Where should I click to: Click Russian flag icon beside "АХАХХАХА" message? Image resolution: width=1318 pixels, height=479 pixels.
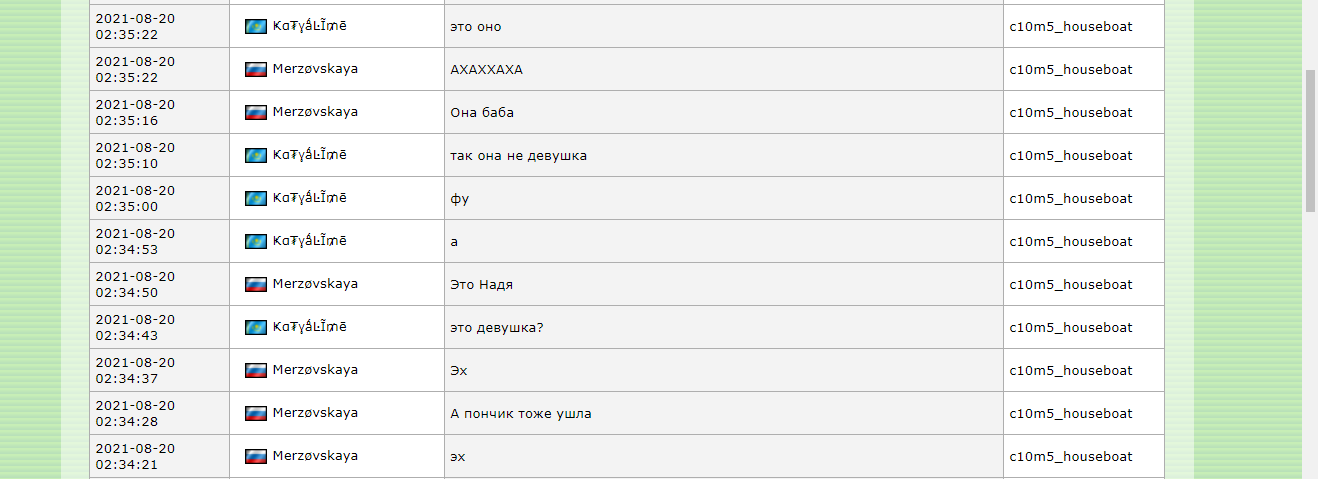pos(256,69)
